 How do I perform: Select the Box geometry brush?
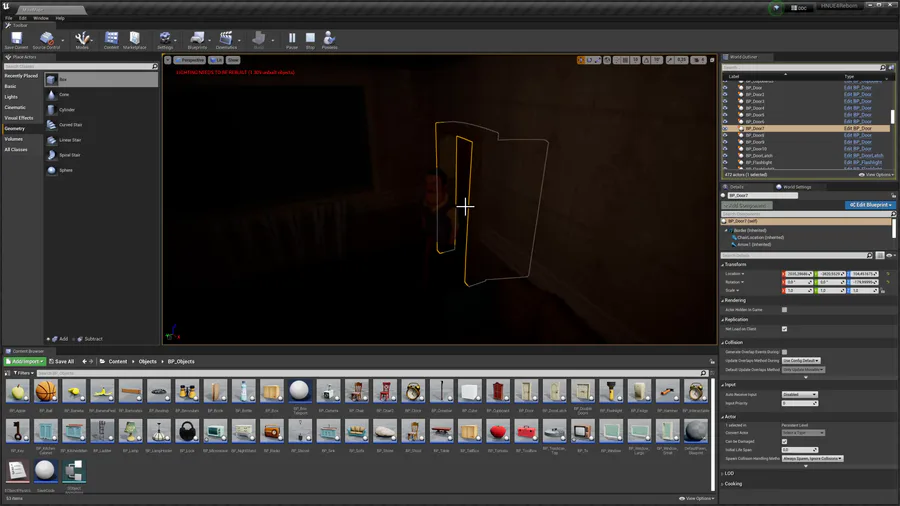pos(101,79)
